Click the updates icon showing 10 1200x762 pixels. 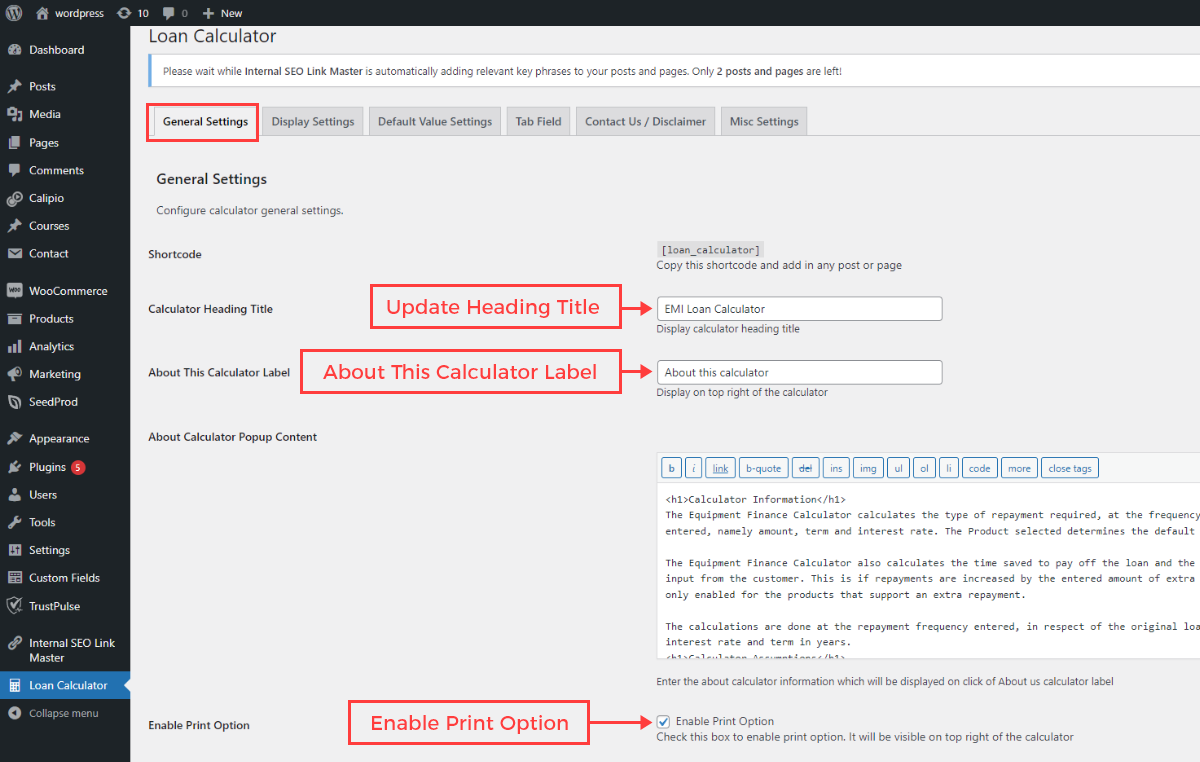pyautogui.click(x=132, y=13)
